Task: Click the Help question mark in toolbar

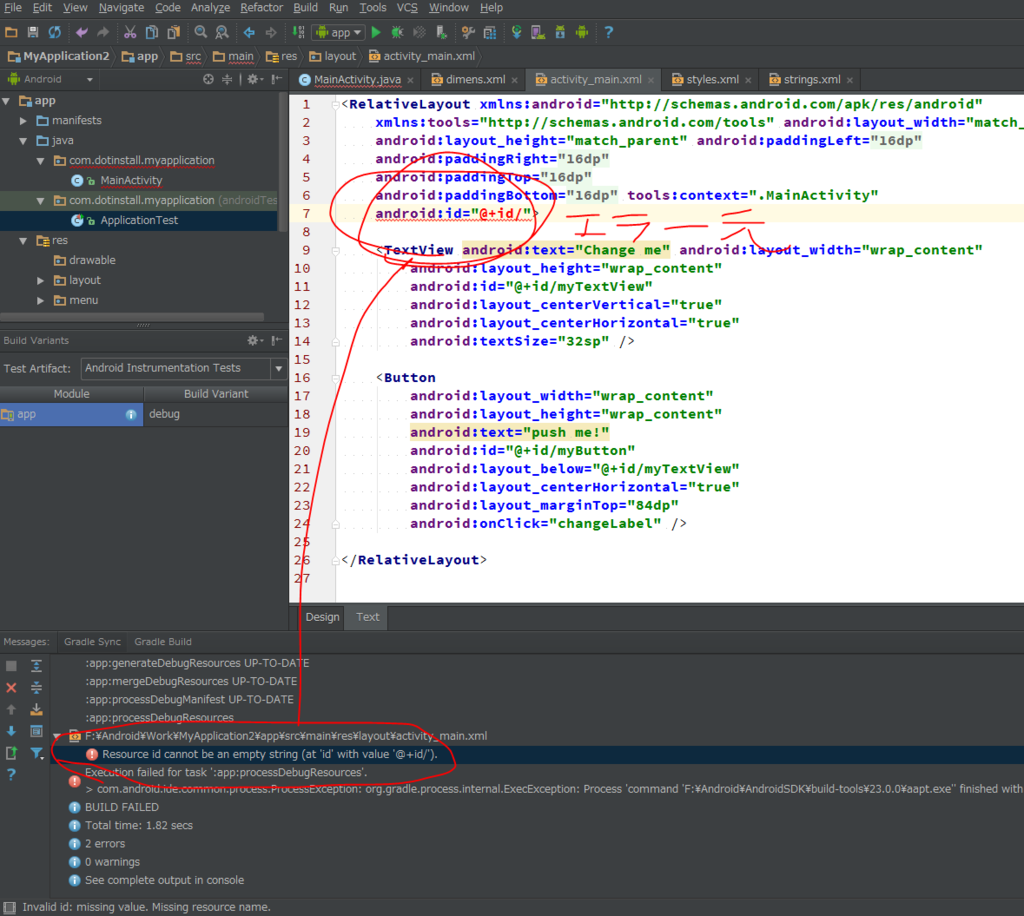Action: 609,32
